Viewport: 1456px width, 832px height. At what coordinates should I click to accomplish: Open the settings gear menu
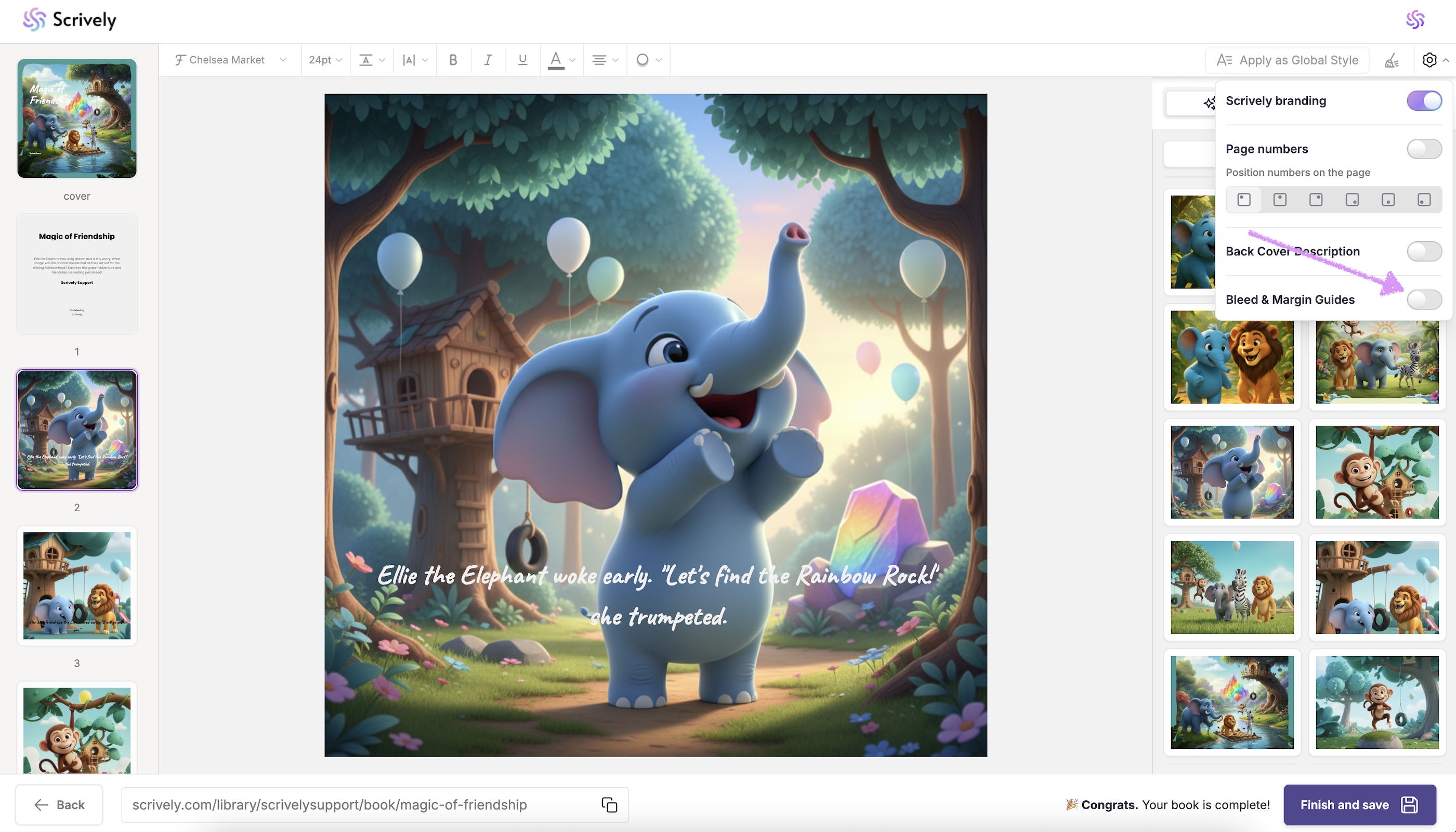(x=1429, y=60)
